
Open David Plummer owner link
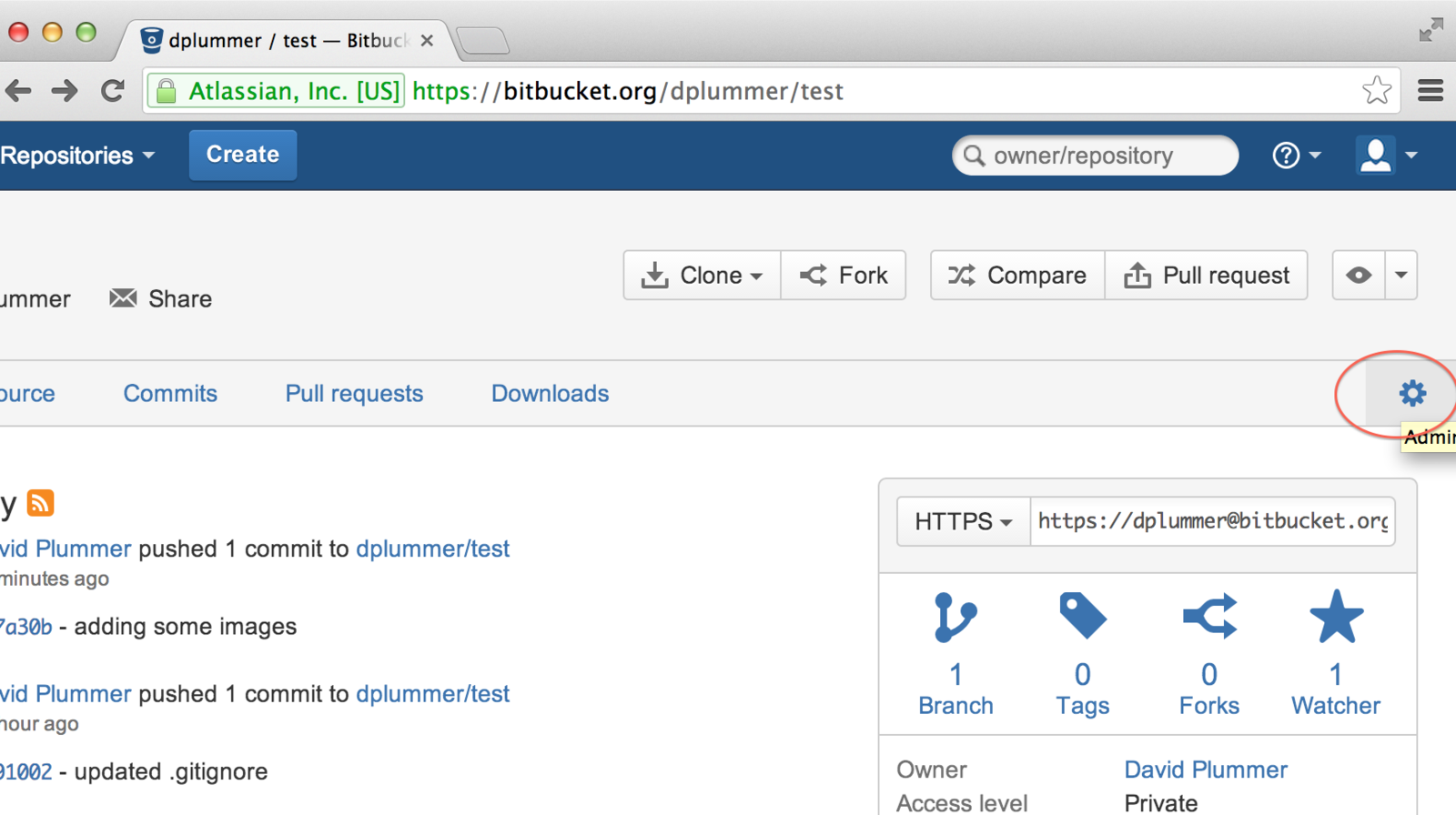click(x=1206, y=770)
